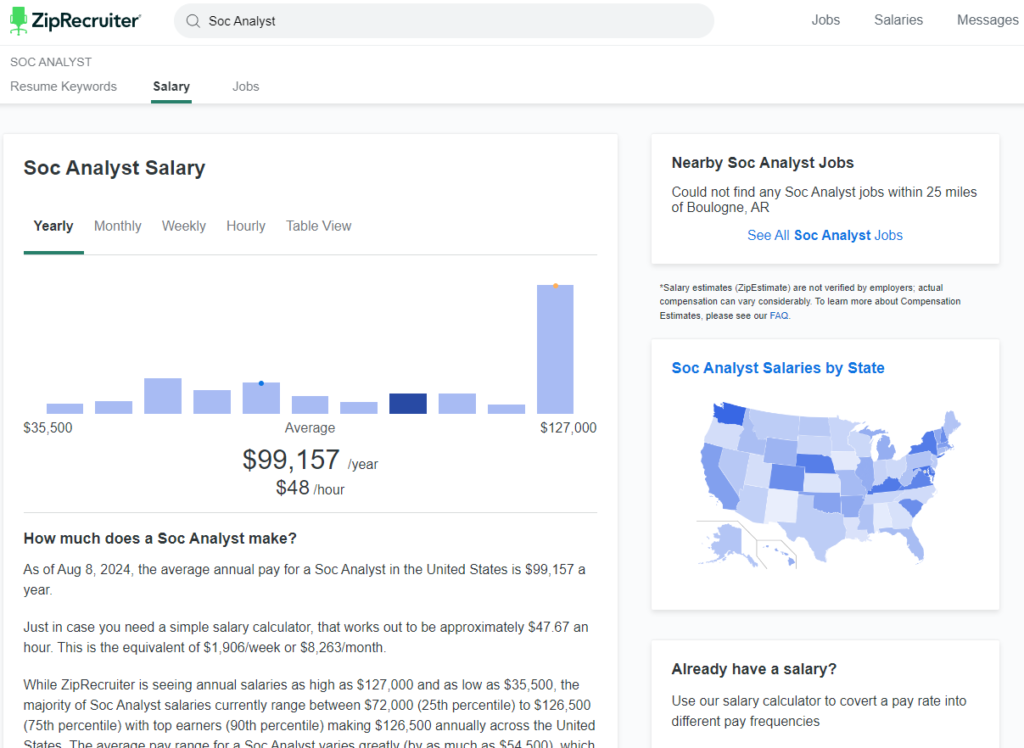Click Washington state on the map
The height and width of the screenshot is (748, 1024).
pos(729,414)
